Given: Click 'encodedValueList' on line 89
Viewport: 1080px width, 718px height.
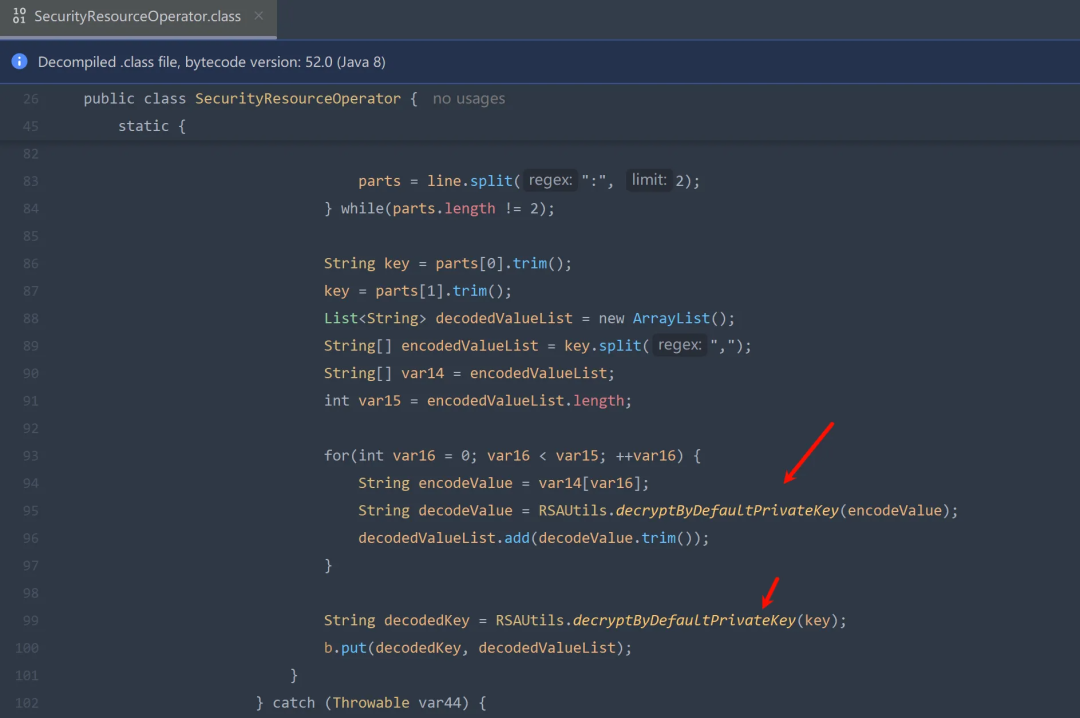Looking at the screenshot, I should tap(469, 346).
